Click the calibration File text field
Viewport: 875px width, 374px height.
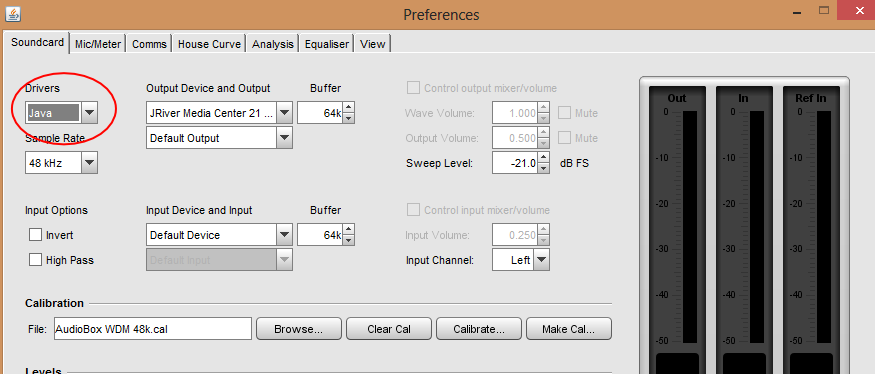click(153, 329)
